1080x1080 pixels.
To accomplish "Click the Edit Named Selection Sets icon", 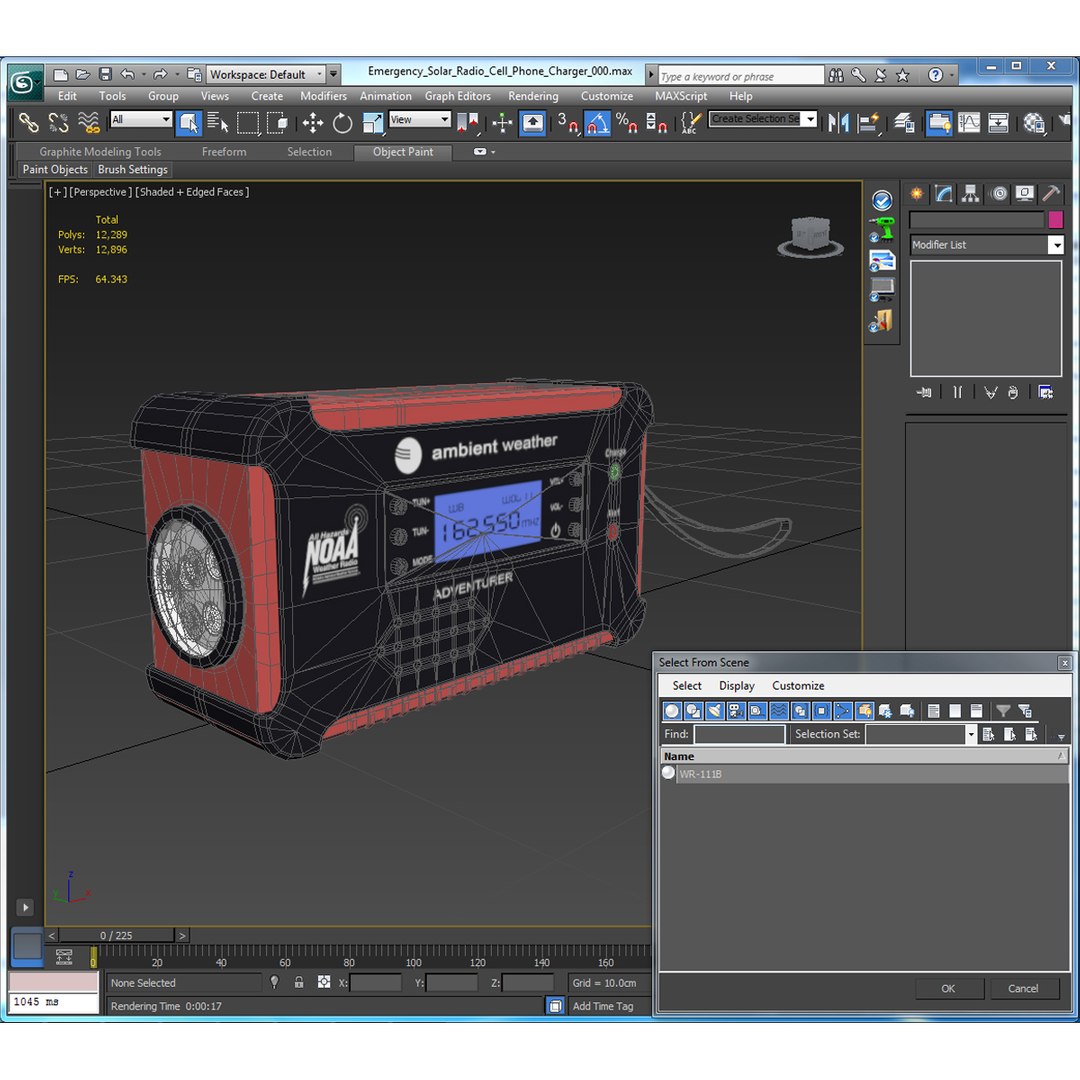I will point(690,123).
